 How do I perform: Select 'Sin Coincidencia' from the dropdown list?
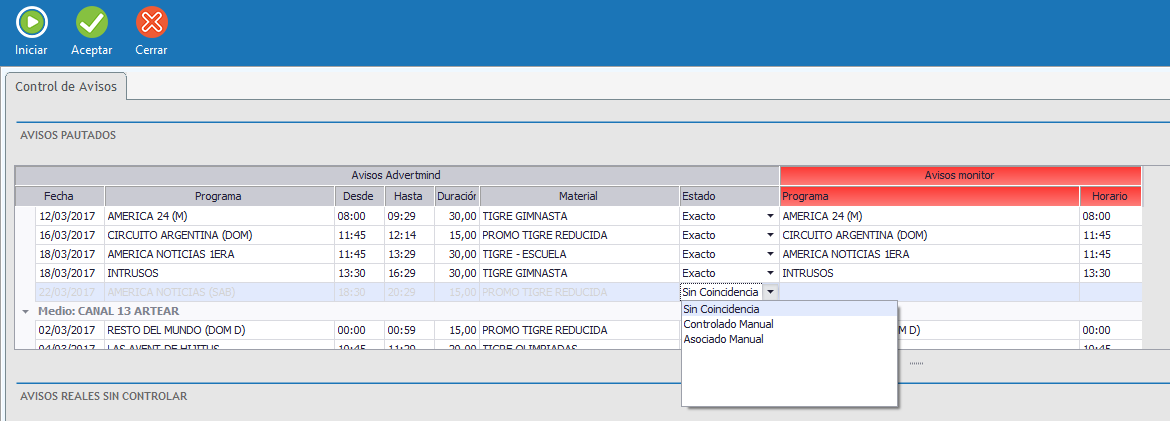point(720,309)
